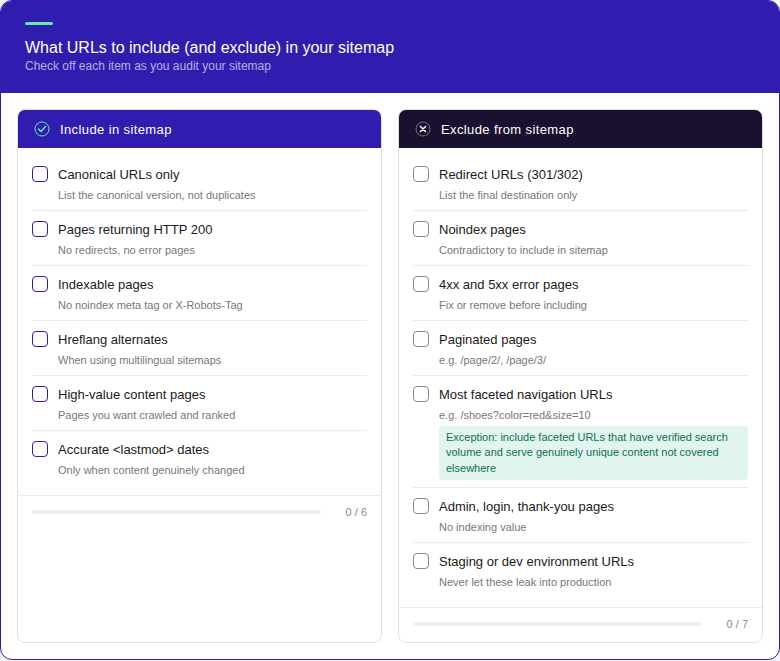Click the green checkmark icon beside Include in sitemap
This screenshot has height=661, width=780.
tap(42, 129)
